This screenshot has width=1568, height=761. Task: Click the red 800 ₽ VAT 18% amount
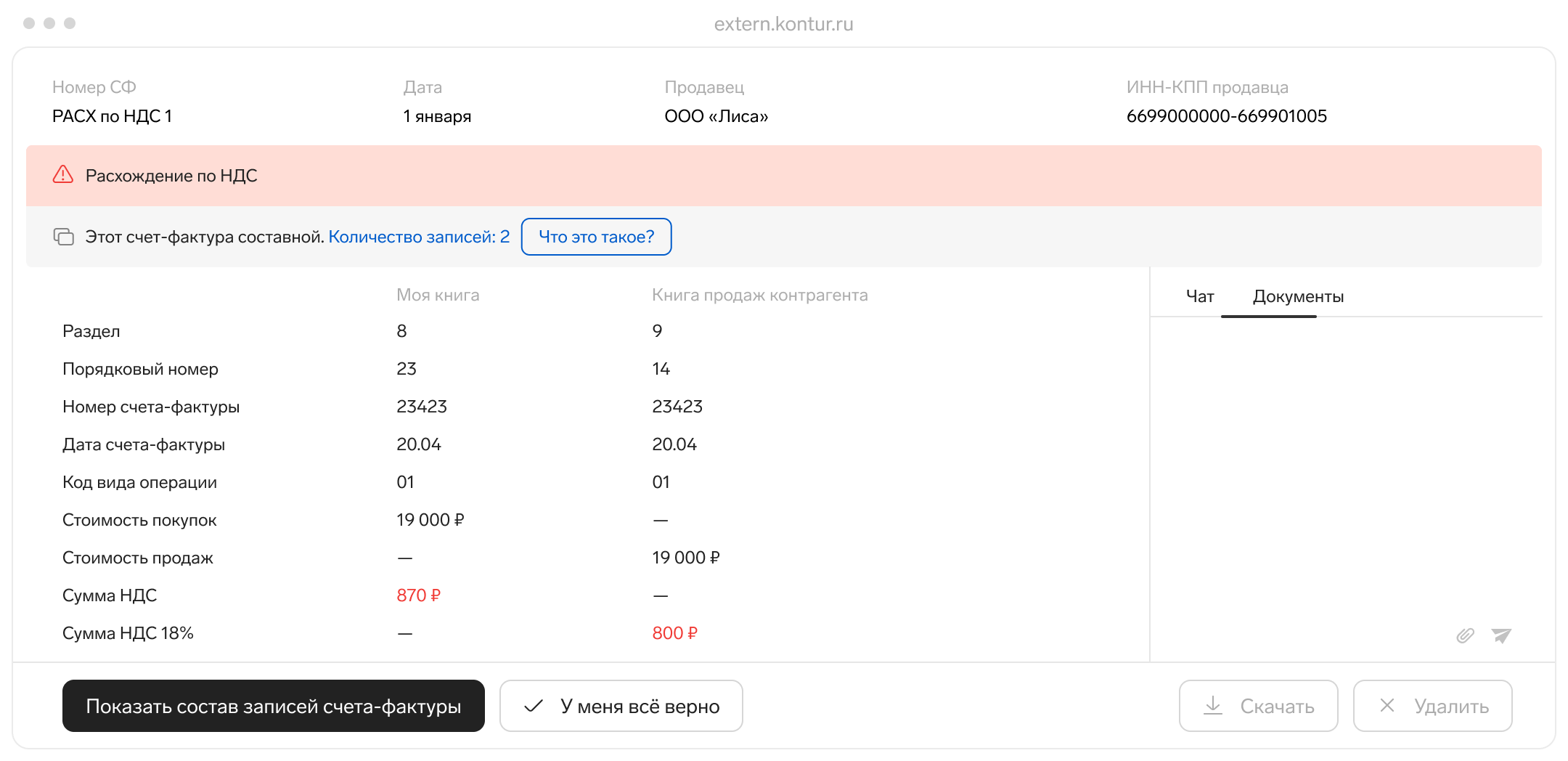click(674, 633)
